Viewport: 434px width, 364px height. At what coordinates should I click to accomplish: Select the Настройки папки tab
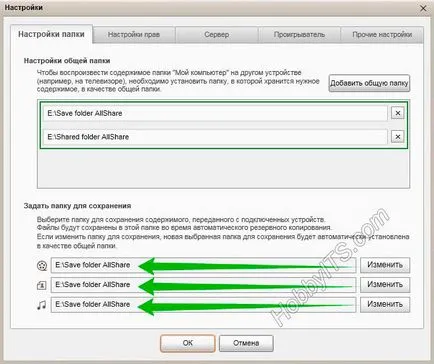(x=51, y=34)
